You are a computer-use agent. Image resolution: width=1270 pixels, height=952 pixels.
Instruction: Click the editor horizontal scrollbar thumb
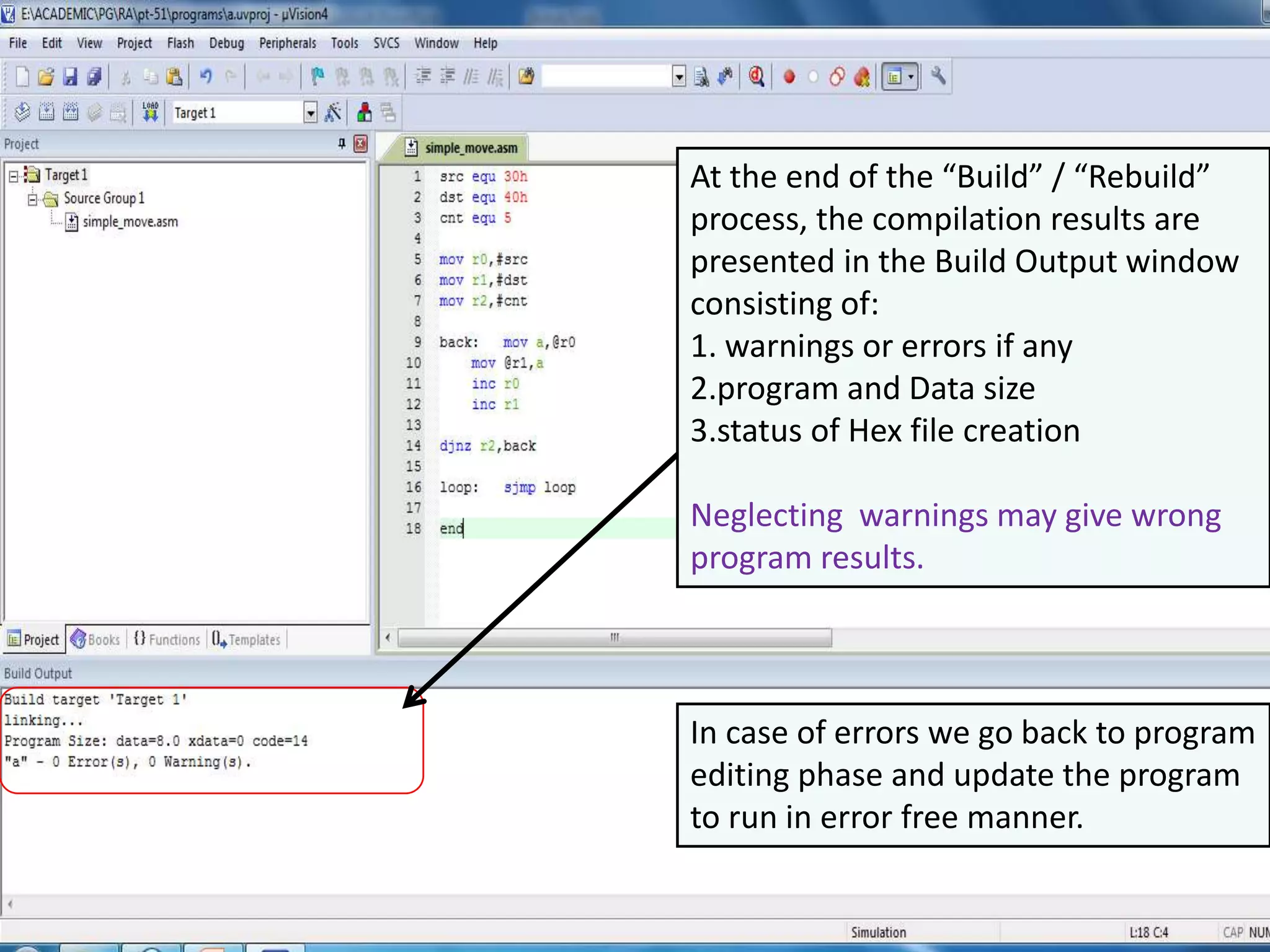point(614,637)
